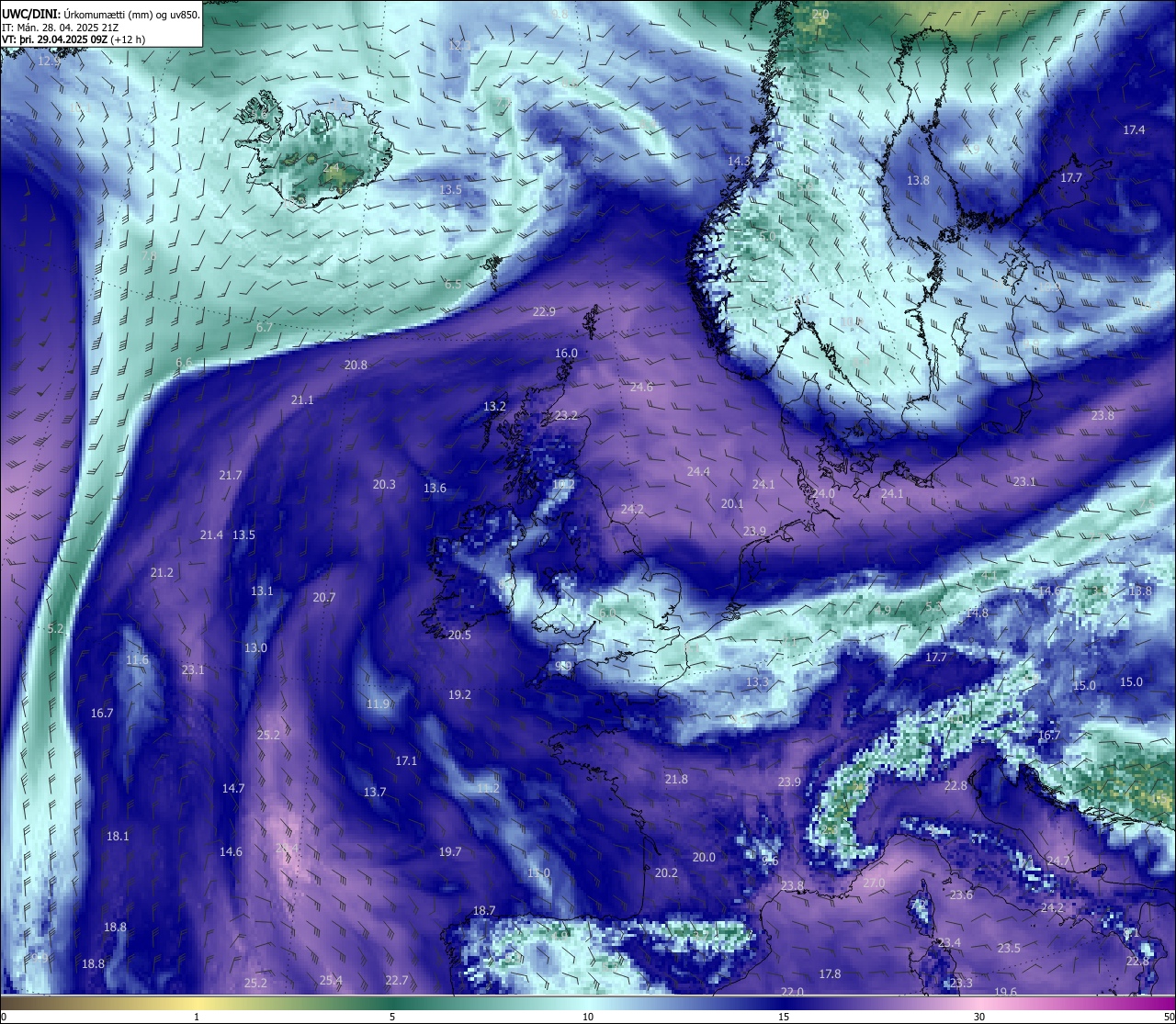Screen dimensions: 1176x1024
Task: Click the map value "25.4"
Action: 331,981
